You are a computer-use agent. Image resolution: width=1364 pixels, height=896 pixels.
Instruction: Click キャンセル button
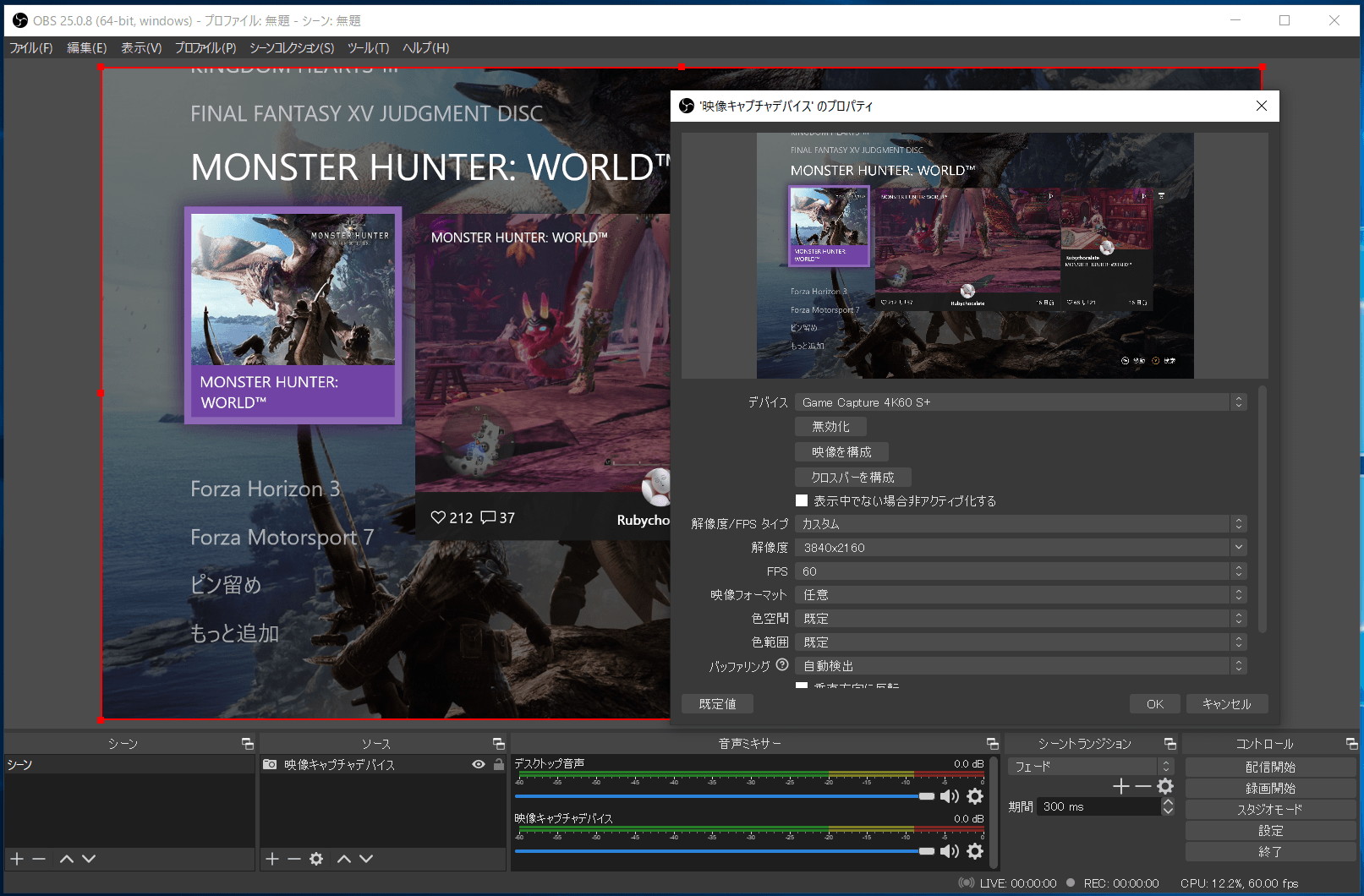[1227, 704]
